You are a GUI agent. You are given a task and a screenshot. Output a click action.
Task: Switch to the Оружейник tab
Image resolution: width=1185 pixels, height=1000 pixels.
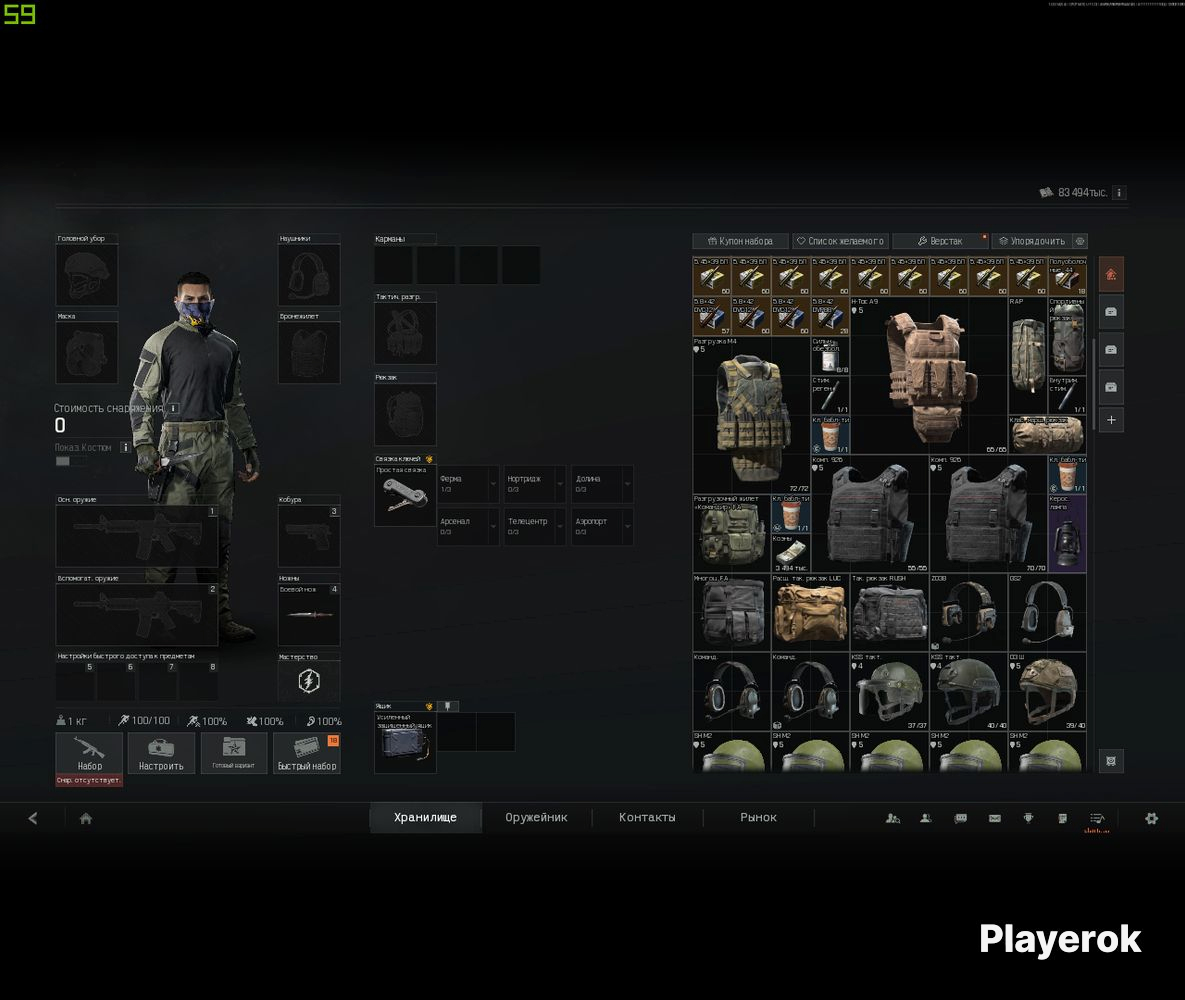(x=537, y=817)
